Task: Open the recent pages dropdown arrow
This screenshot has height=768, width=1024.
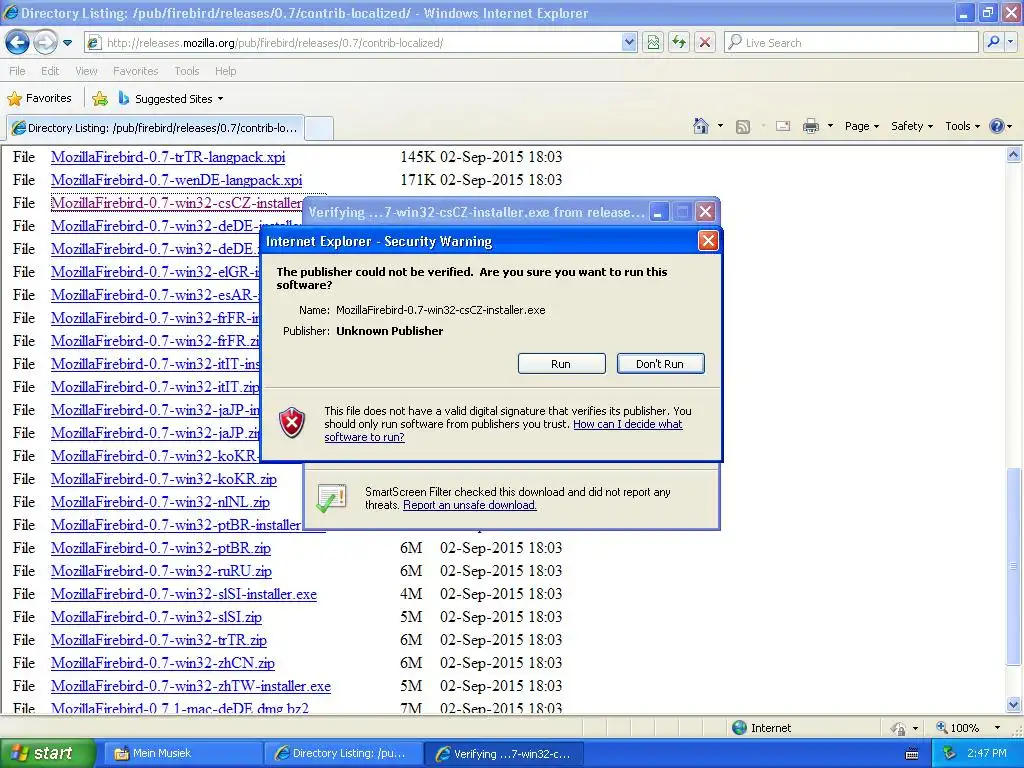Action: click(x=67, y=43)
